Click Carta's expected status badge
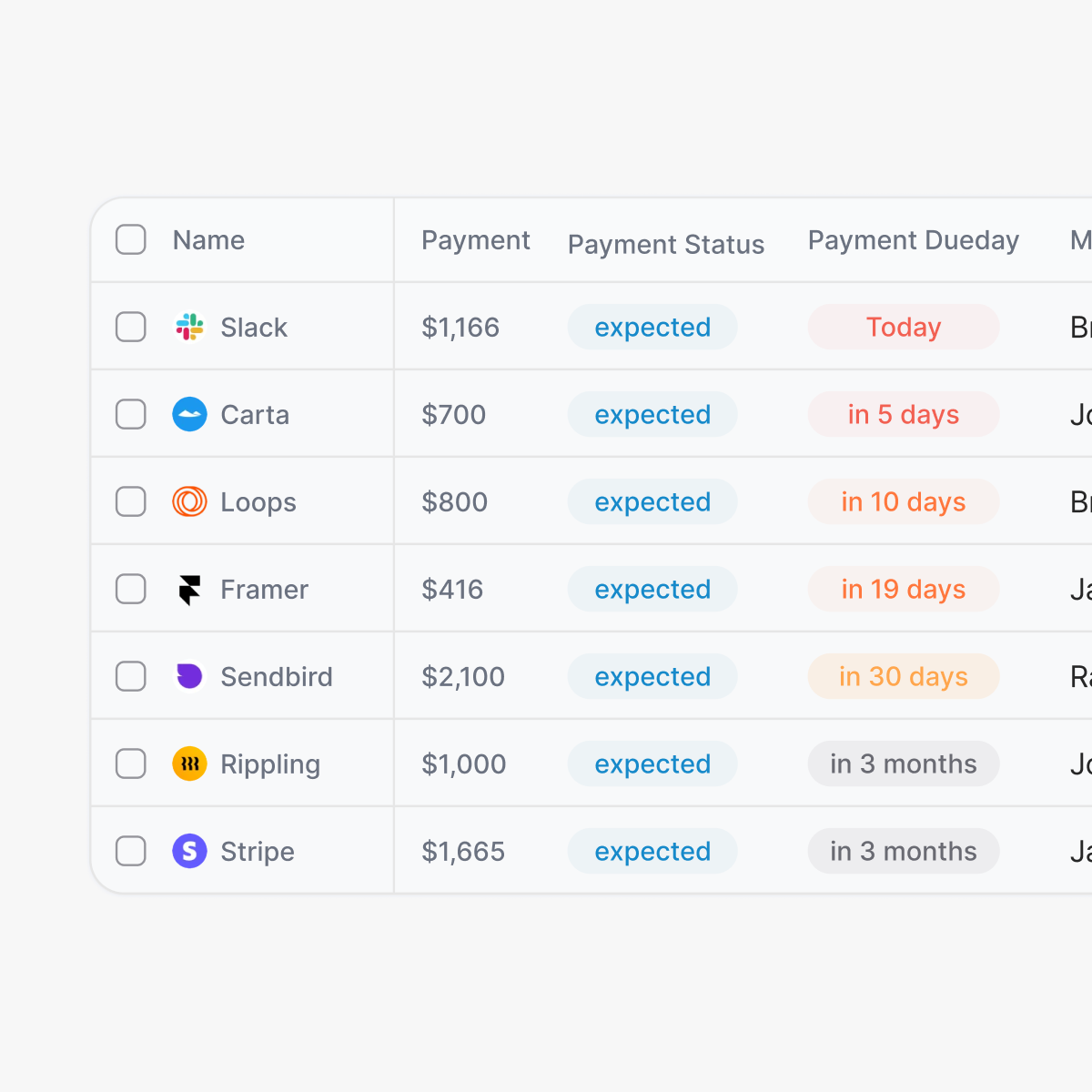The width and height of the screenshot is (1092, 1092). [652, 414]
